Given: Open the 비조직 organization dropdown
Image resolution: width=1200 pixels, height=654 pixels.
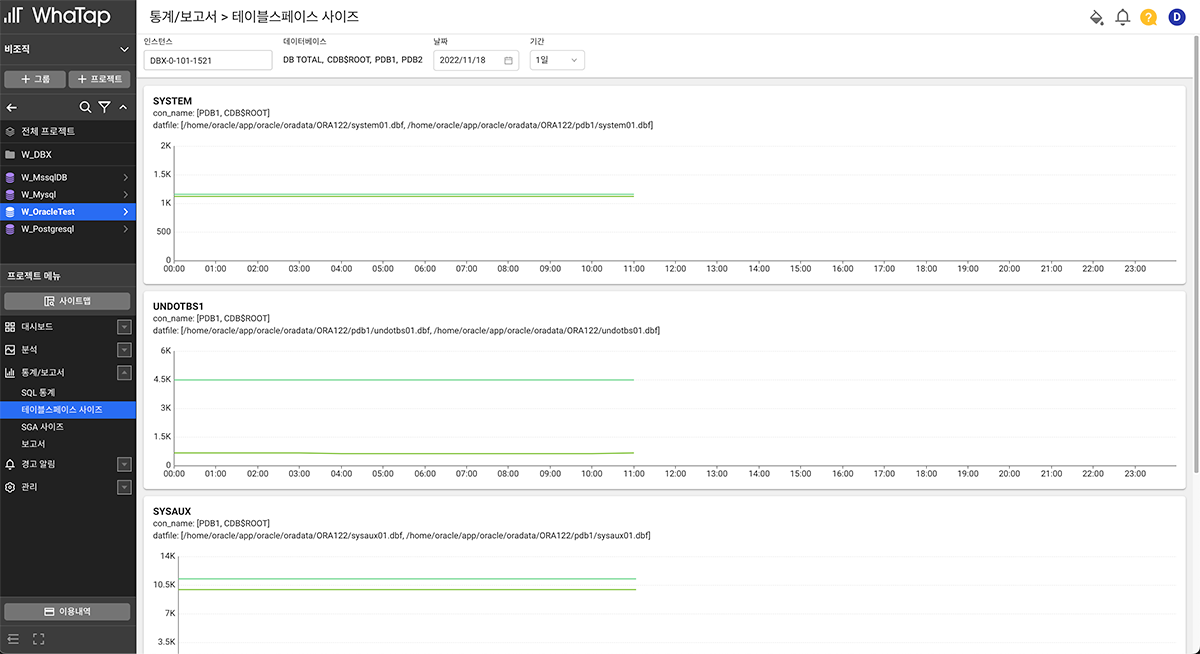Looking at the screenshot, I should click(67, 49).
